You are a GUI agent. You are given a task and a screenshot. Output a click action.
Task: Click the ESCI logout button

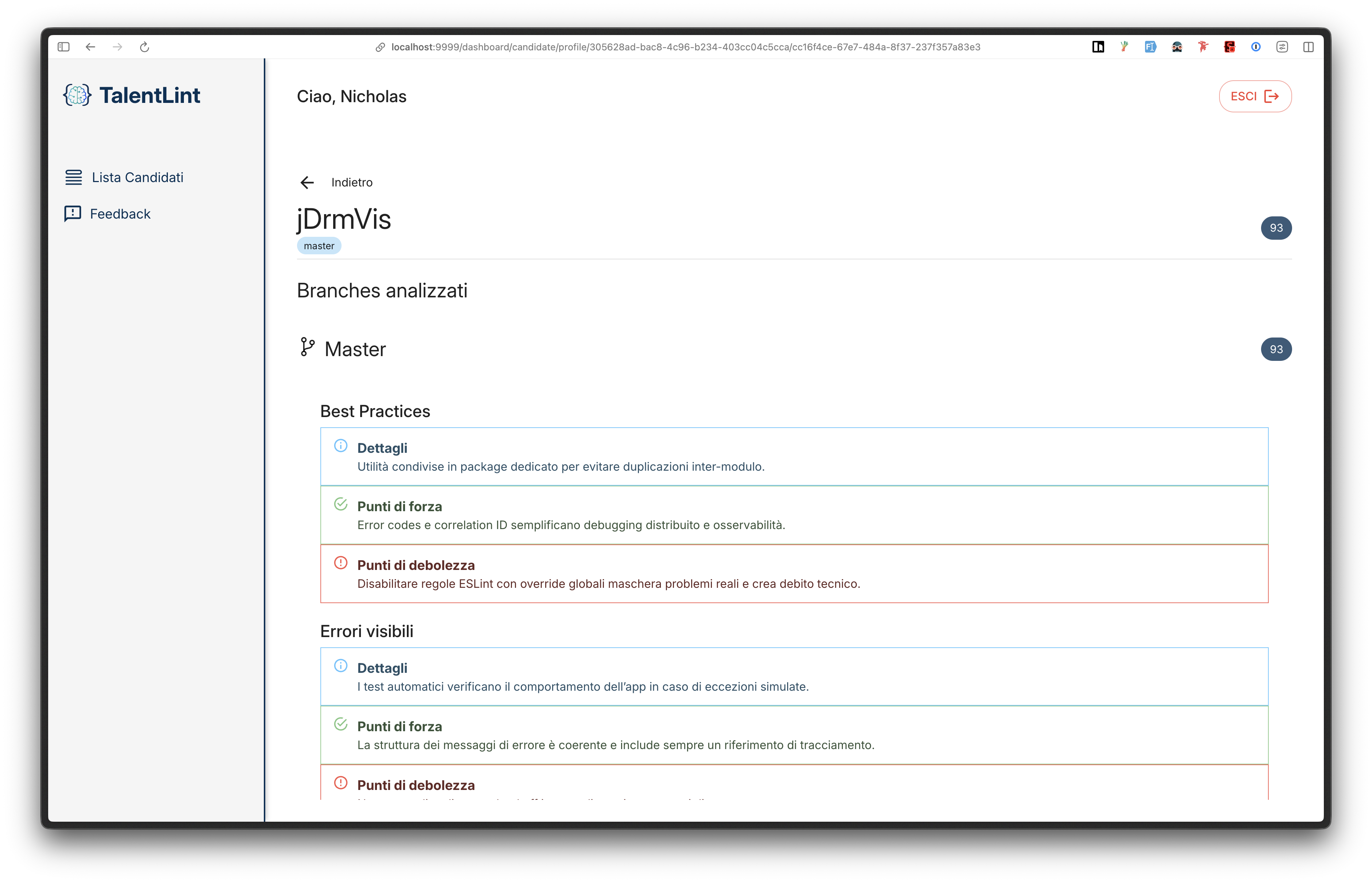1255,96
